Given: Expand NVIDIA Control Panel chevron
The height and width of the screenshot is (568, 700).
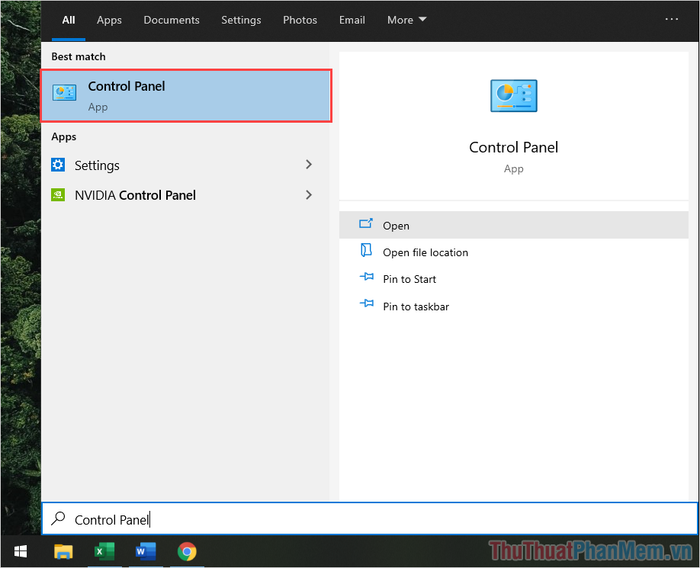Looking at the screenshot, I should [308, 195].
